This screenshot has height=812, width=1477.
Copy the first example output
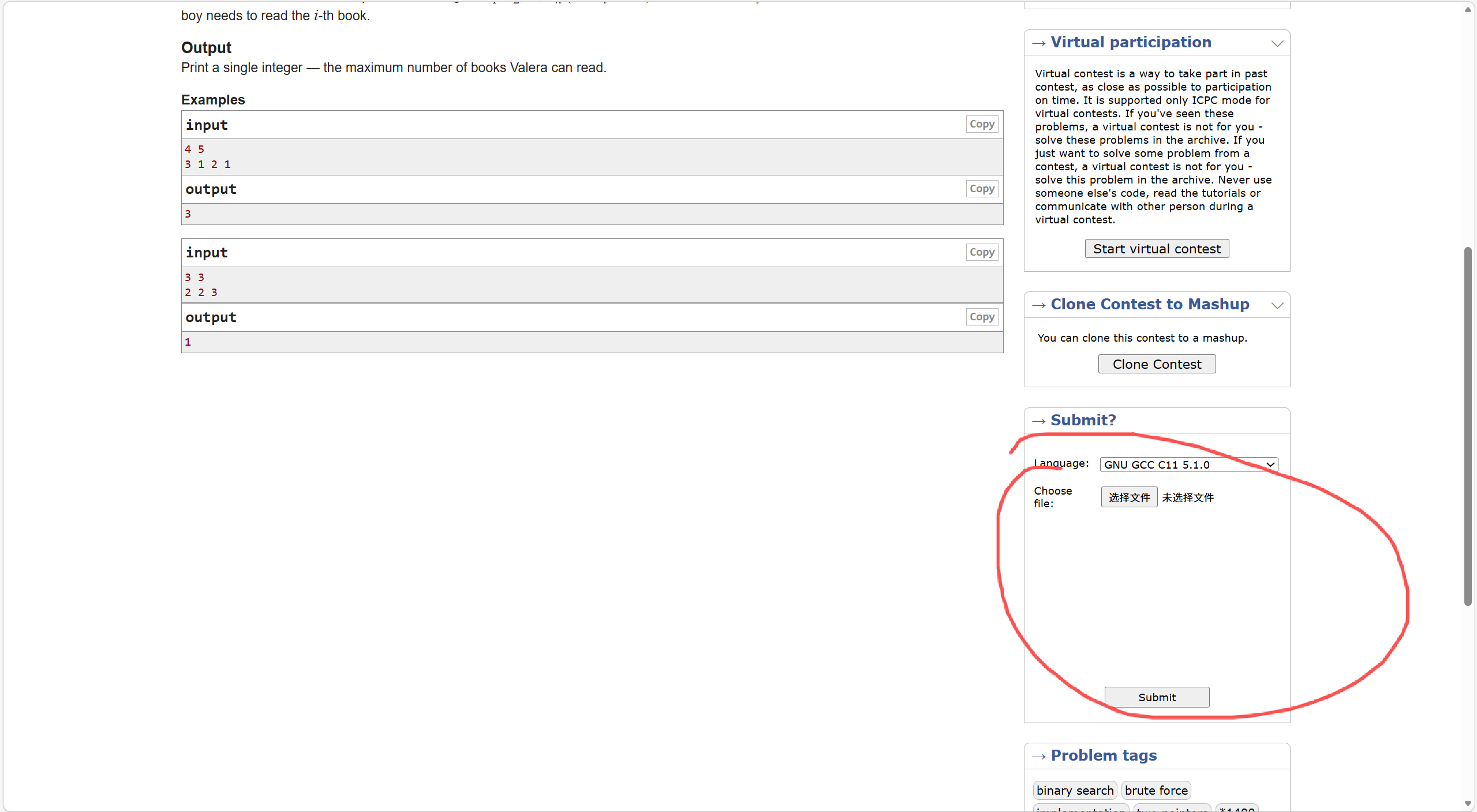pyautogui.click(x=981, y=189)
